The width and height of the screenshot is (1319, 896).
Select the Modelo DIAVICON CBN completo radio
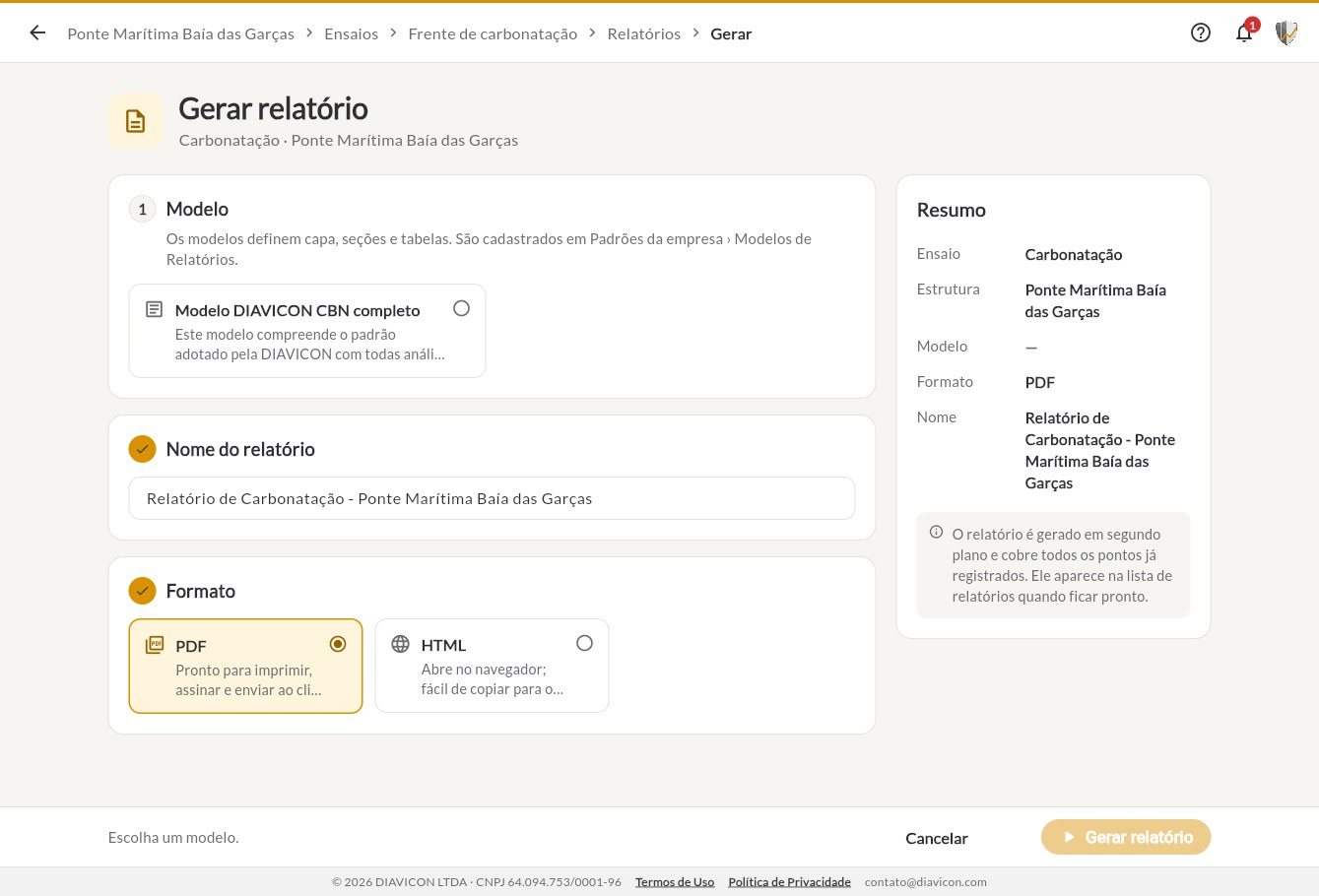(461, 308)
